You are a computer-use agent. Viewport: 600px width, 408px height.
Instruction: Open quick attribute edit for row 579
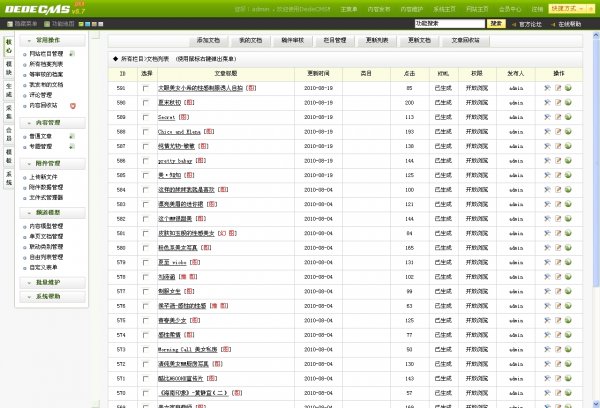(547, 262)
